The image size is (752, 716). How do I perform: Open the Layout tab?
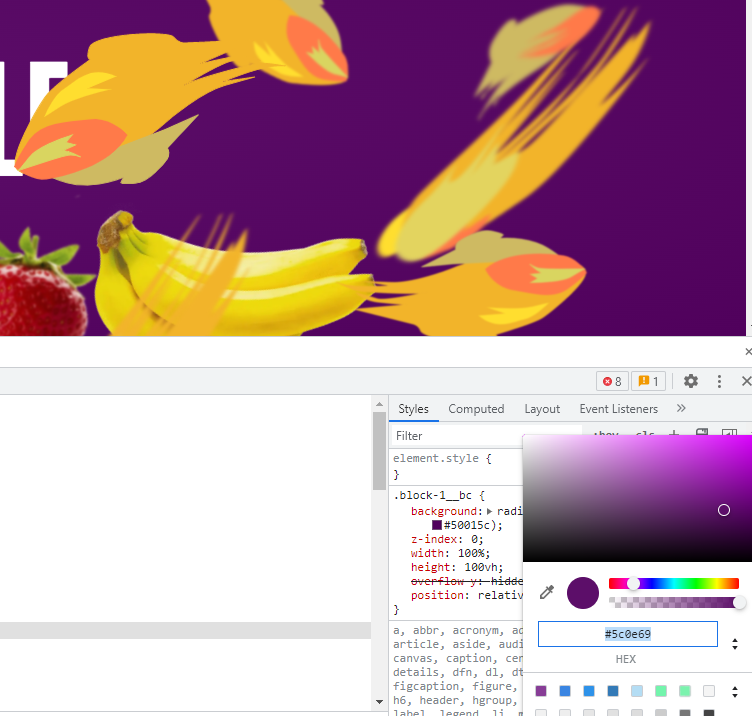click(542, 409)
